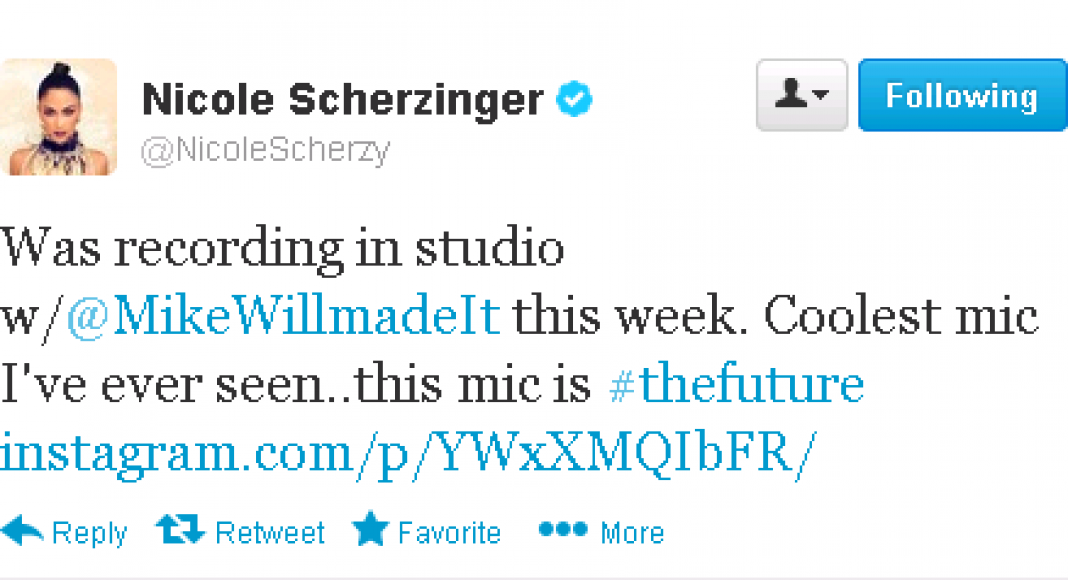Image resolution: width=1068 pixels, height=580 pixels.
Task: Open the #thefuture hashtag
Action: click(x=735, y=385)
